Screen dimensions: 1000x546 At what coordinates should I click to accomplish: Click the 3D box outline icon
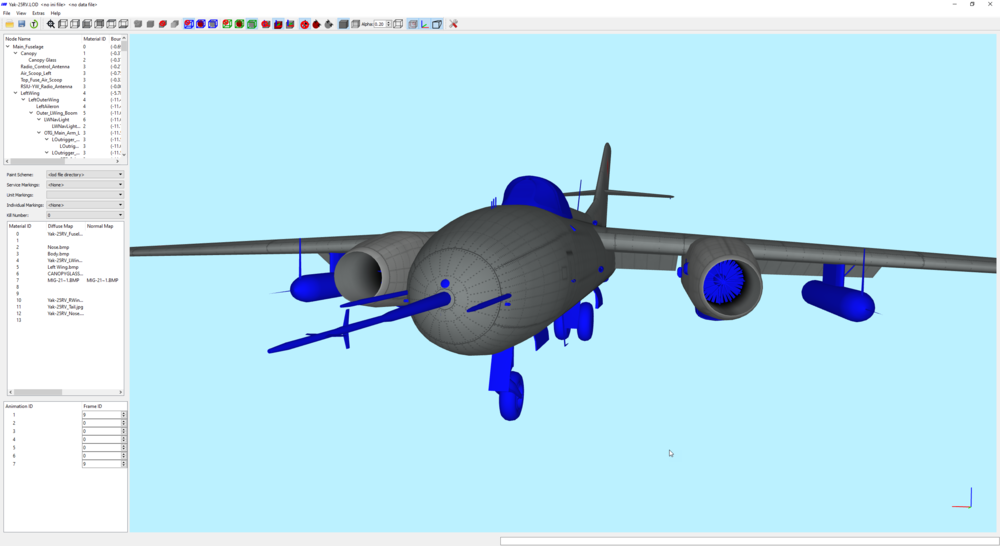tap(437, 24)
